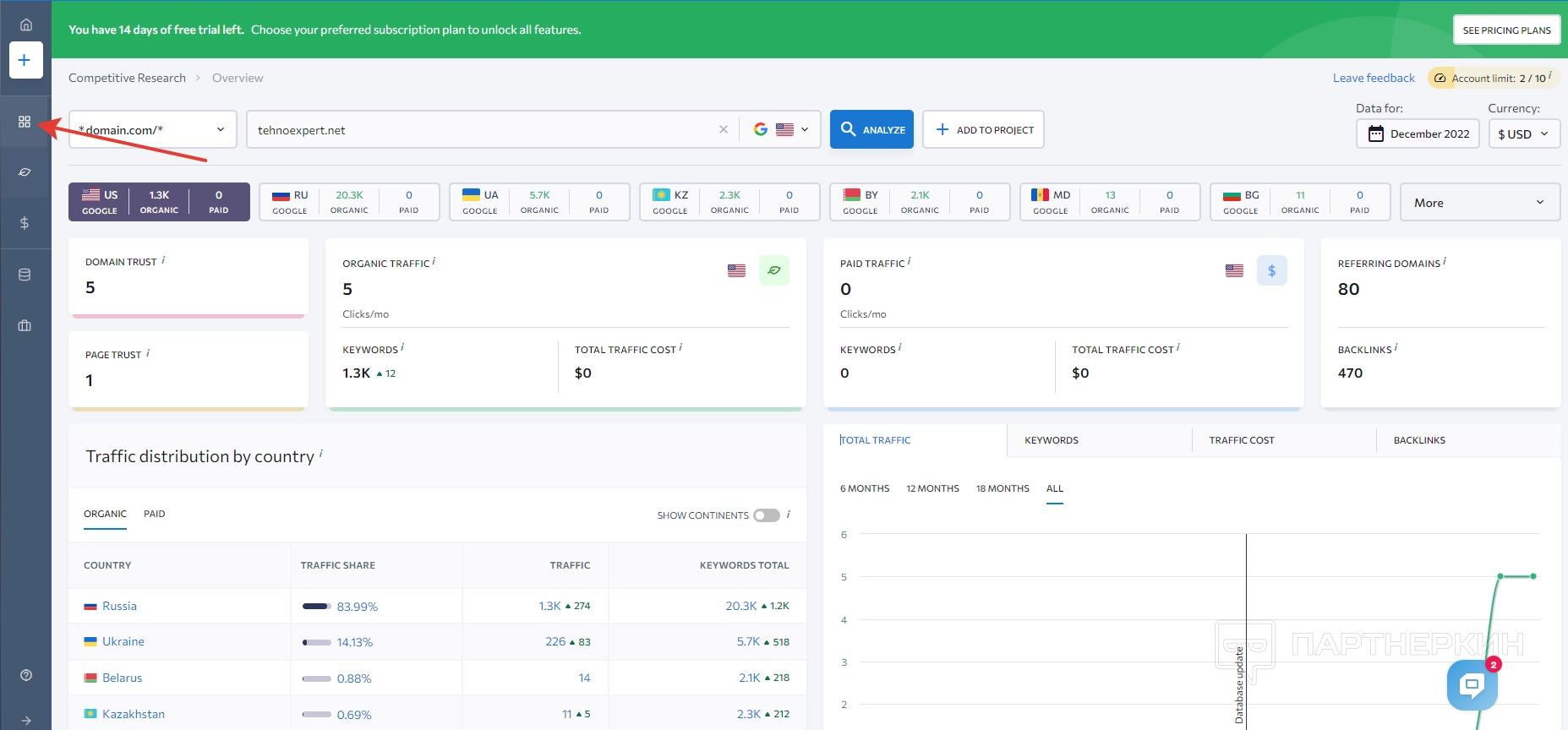This screenshot has width=1568, height=730.
Task: Open the live chat bubble widget
Action: (1472, 684)
